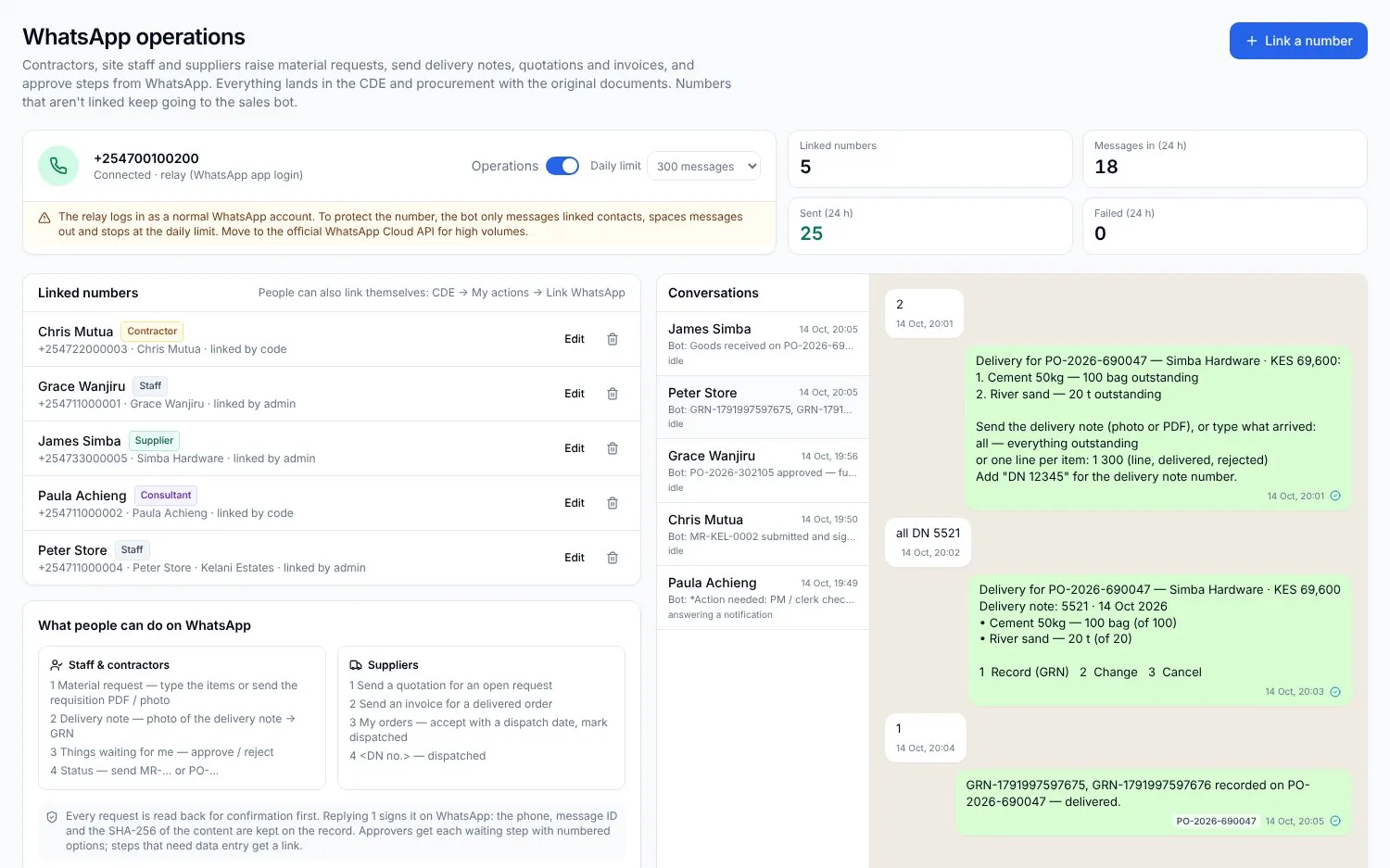Click the Linked numbers stat card
Viewport: 1390px width, 868px height.
(929, 158)
